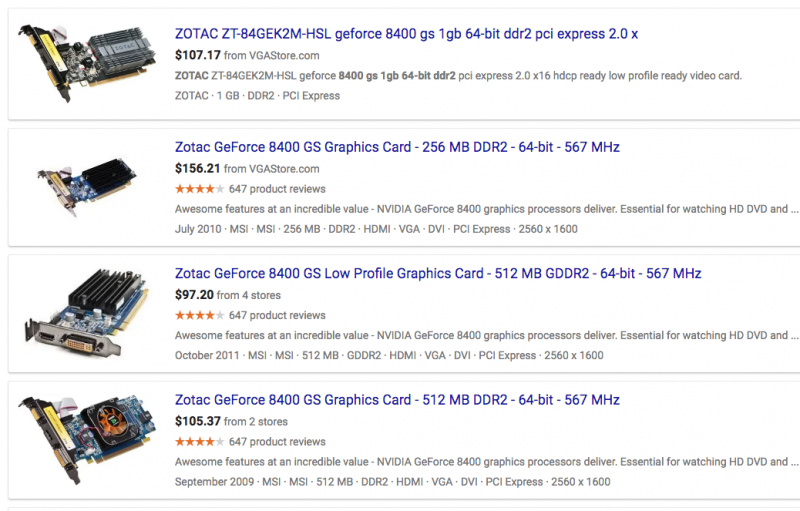Click 'from VGAStore.com' beside $107.17
The width and height of the screenshot is (800, 511).
point(271,56)
